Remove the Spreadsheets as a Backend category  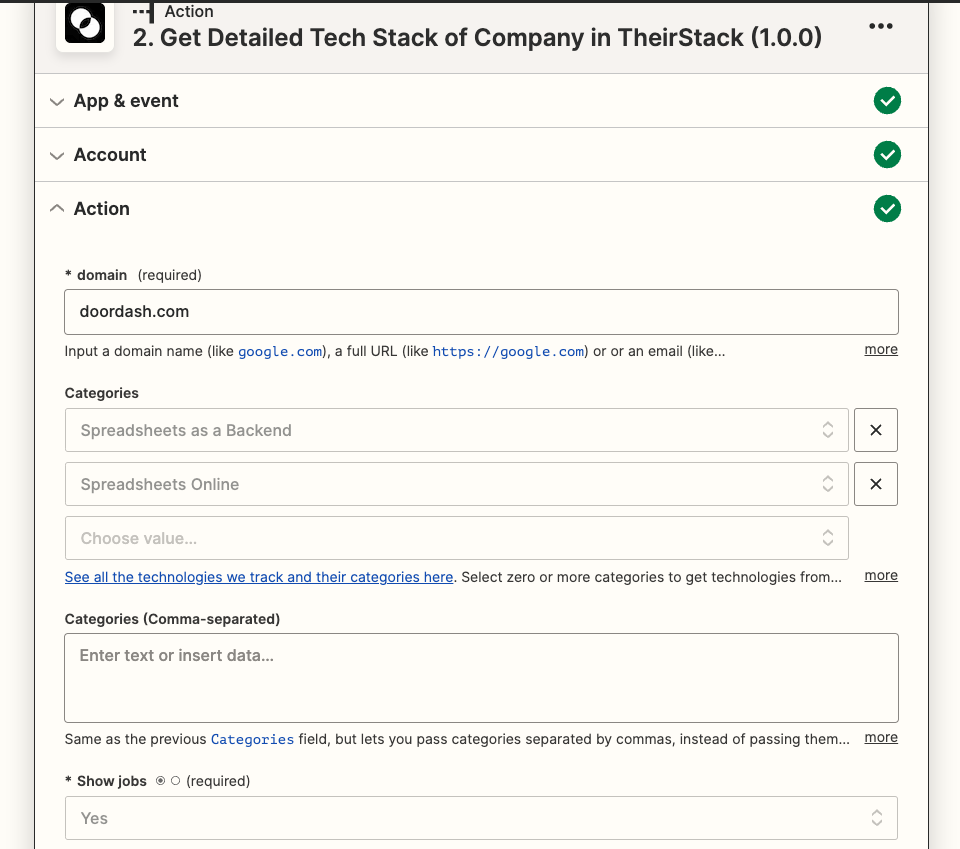pos(875,430)
